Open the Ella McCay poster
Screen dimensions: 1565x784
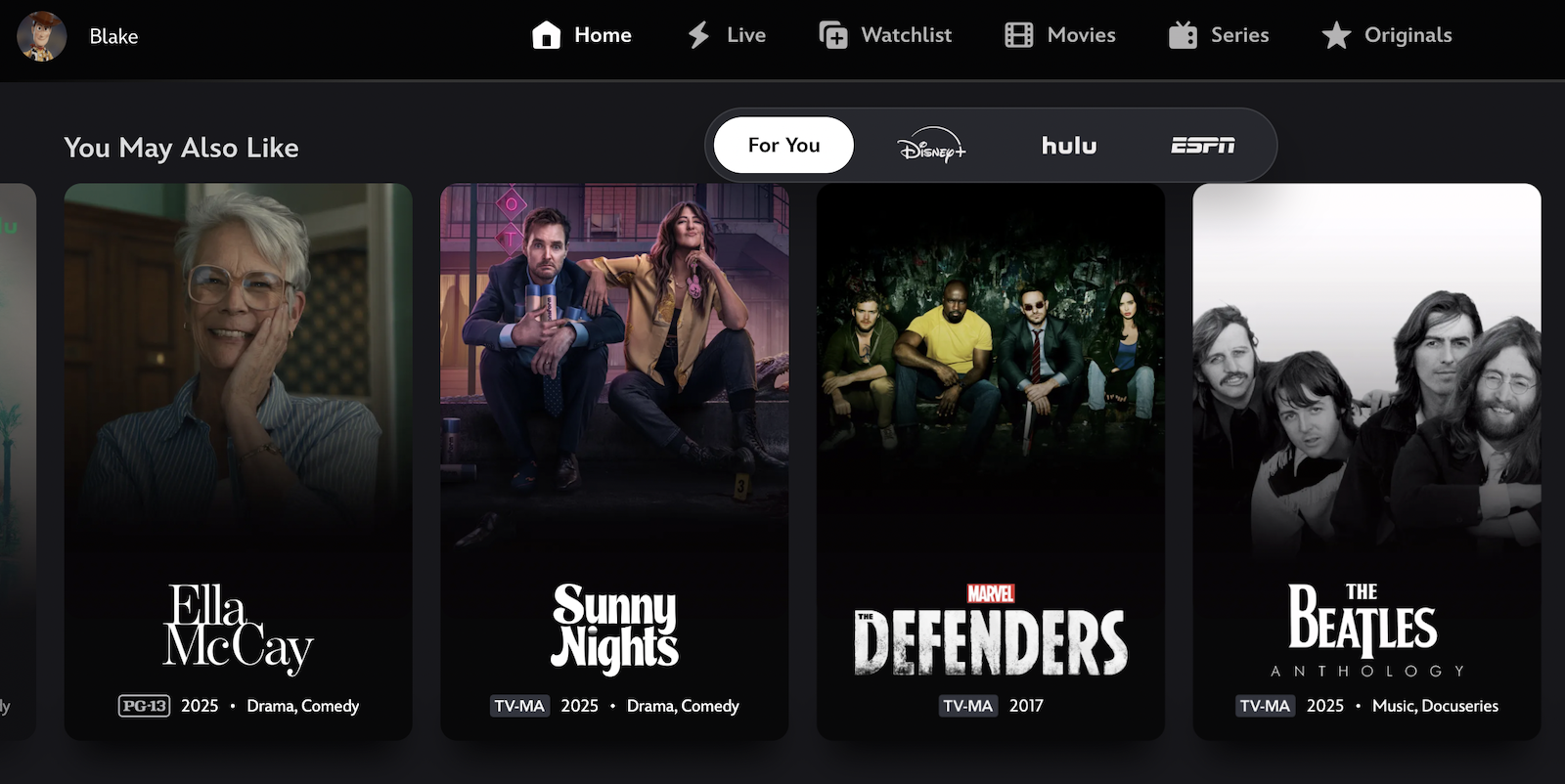click(238, 461)
